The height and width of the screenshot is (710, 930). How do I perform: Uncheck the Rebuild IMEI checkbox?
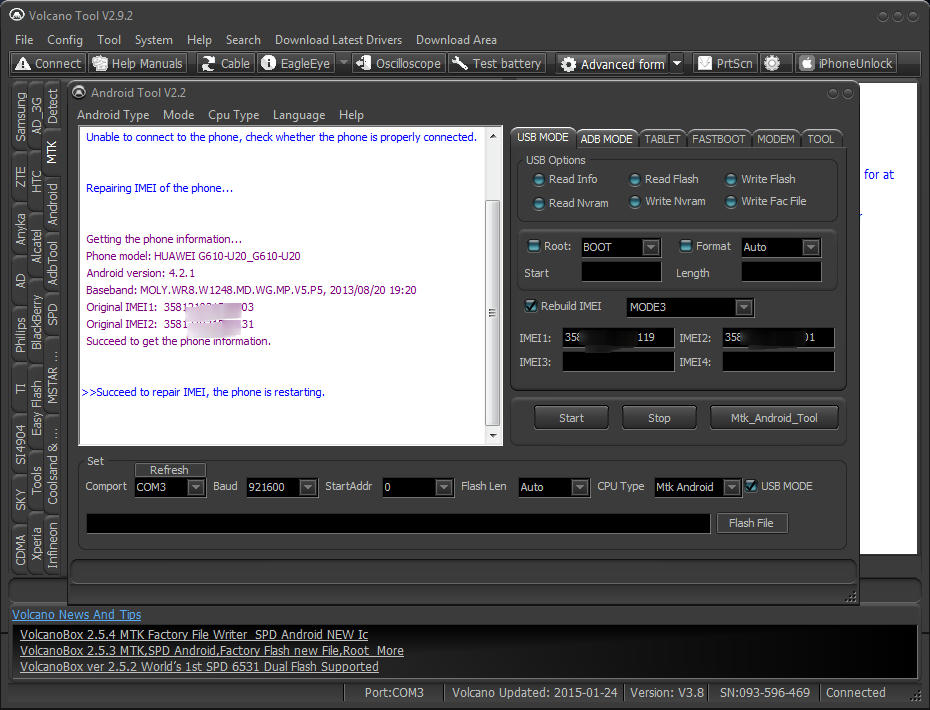(x=531, y=306)
